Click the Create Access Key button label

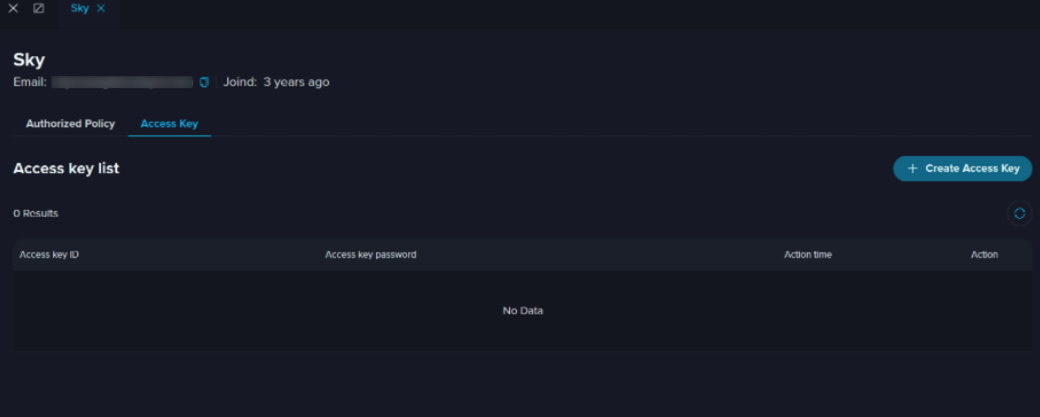[972, 168]
